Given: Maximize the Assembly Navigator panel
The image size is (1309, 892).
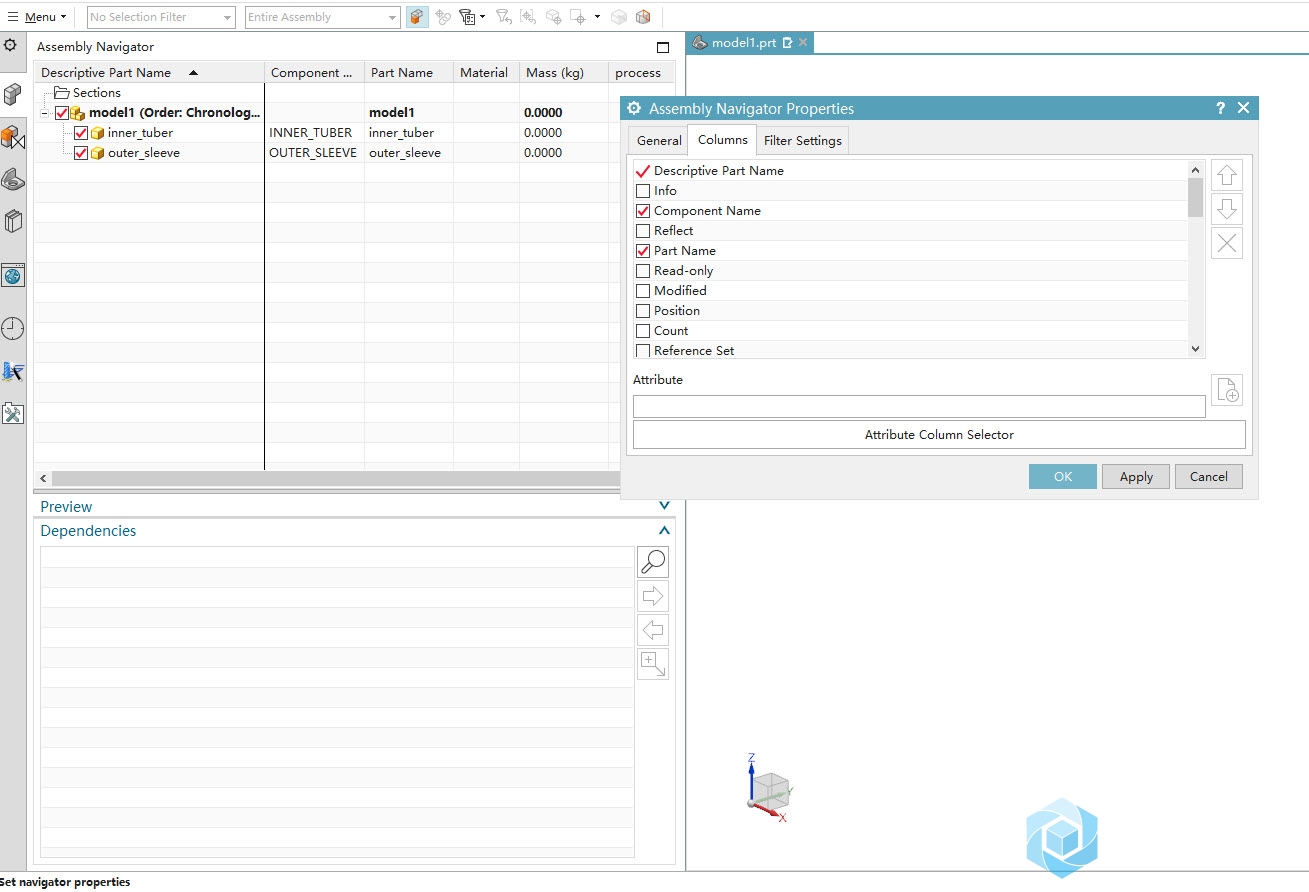Looking at the screenshot, I should pyautogui.click(x=662, y=47).
